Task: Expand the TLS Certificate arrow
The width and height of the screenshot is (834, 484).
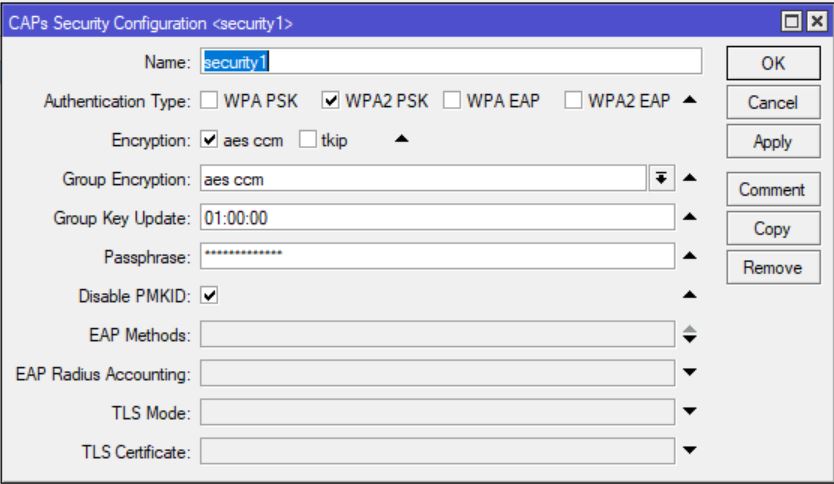Action: pyautogui.click(x=689, y=450)
